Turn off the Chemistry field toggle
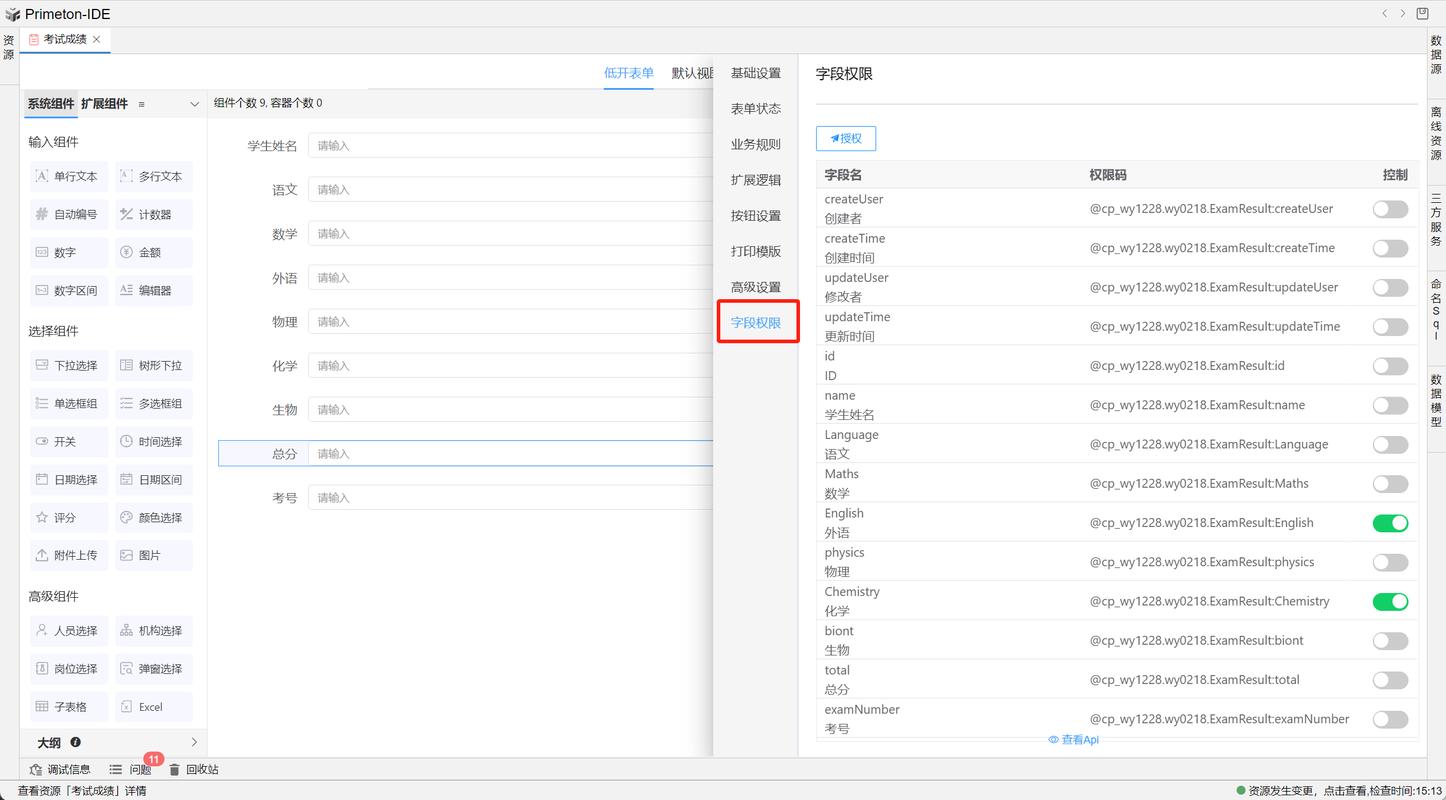Image resolution: width=1446 pixels, height=800 pixels. tap(1390, 601)
